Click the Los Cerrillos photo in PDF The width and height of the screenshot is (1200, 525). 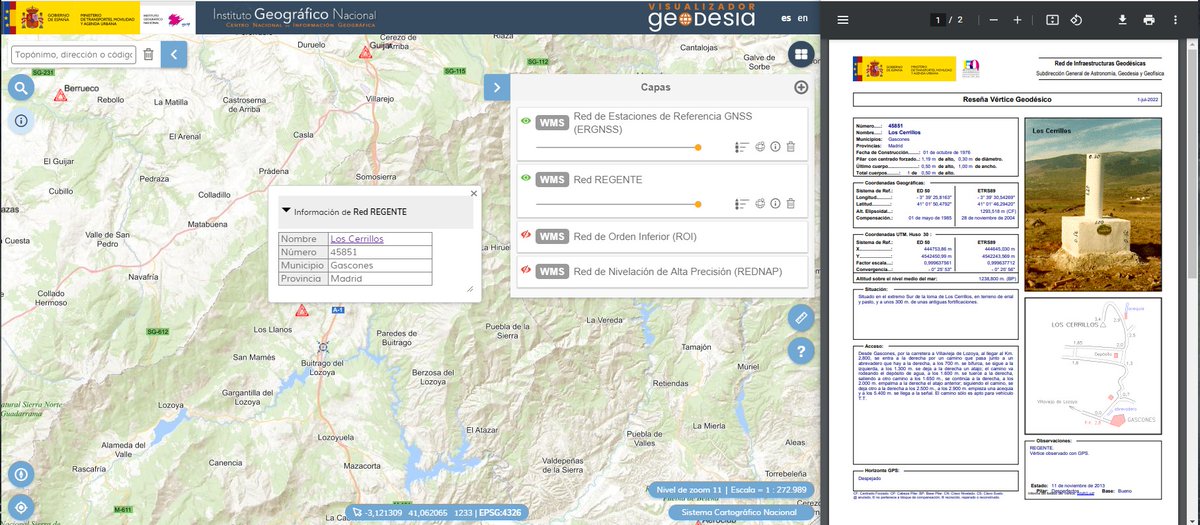[x=1092, y=205]
